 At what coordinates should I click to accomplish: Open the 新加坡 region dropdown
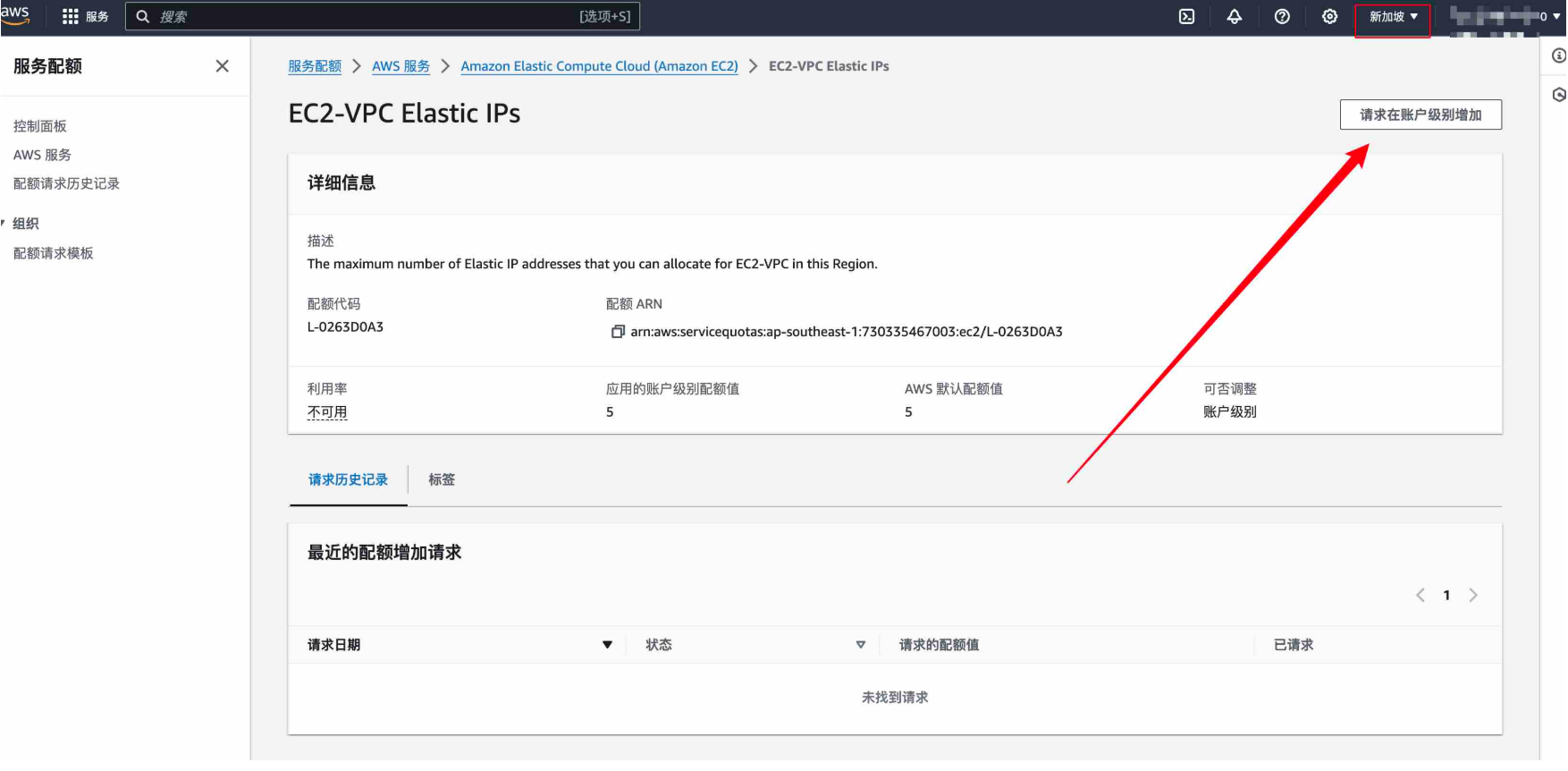tap(1393, 17)
